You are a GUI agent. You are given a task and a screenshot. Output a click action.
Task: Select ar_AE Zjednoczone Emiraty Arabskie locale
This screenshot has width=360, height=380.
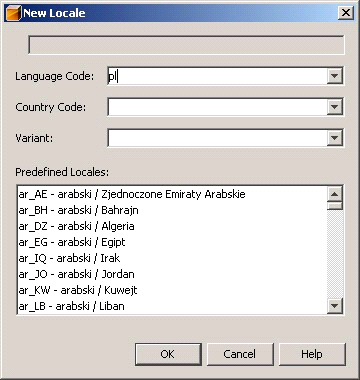[x=172, y=194]
